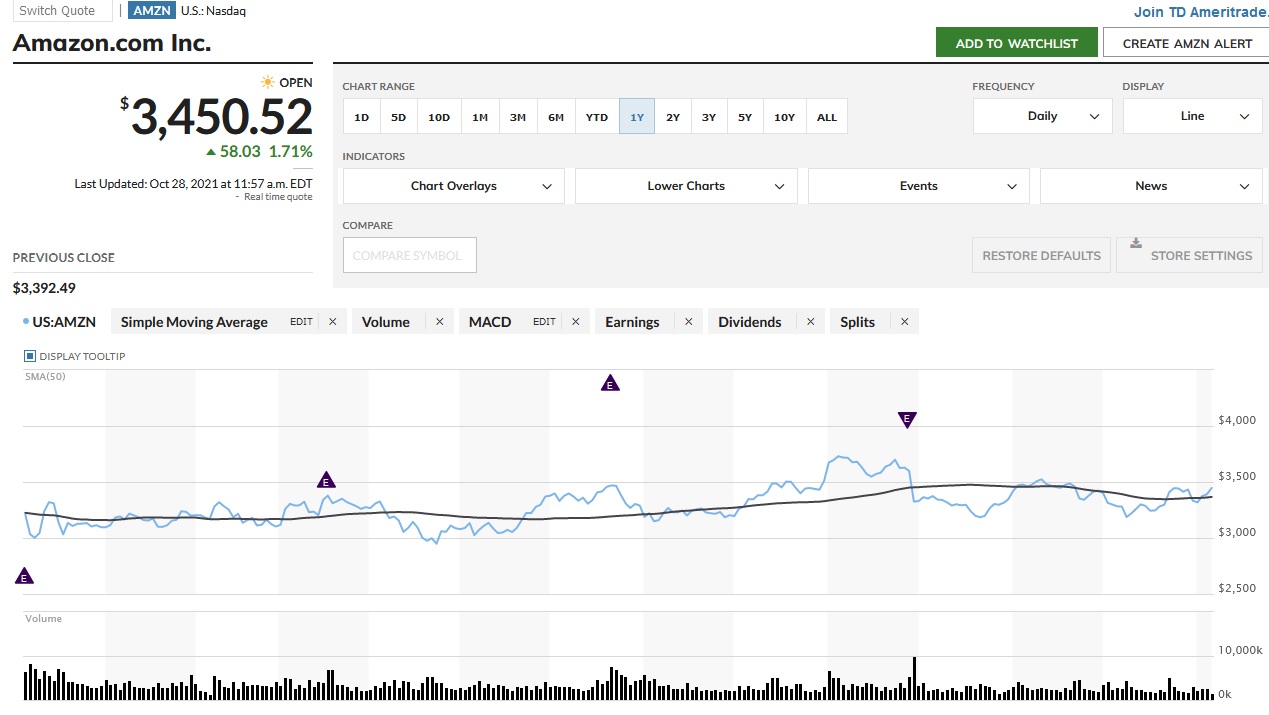Click the sun Open market status icon
Screen dimensions: 1269x715
click(267, 82)
